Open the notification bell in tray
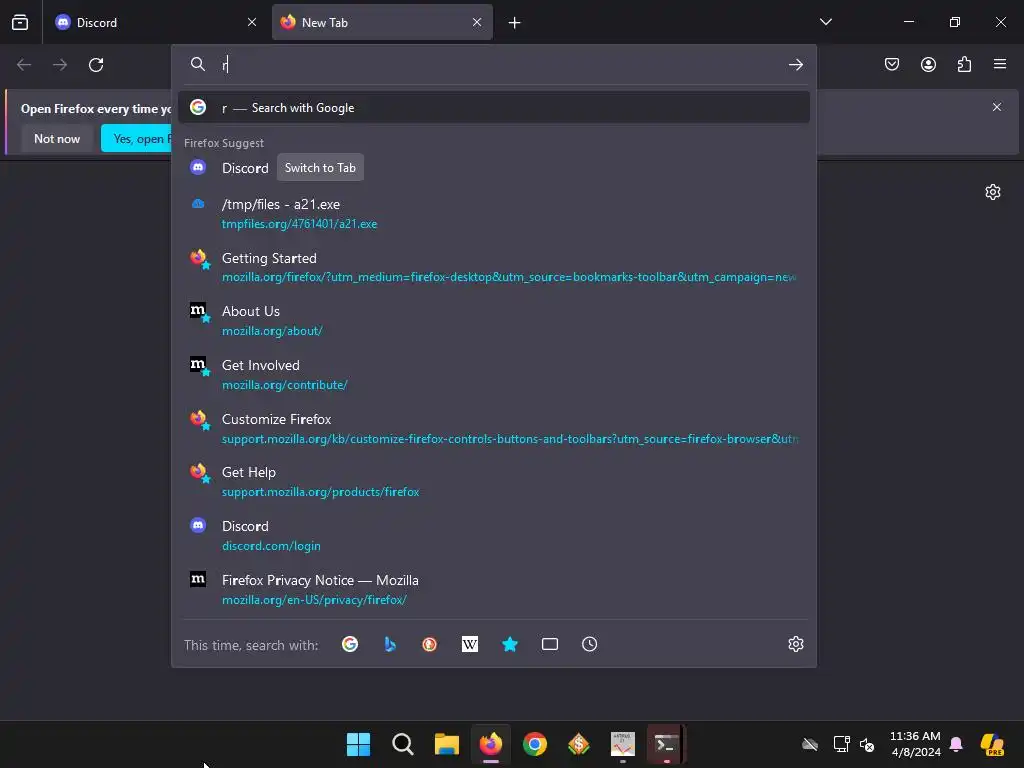Image resolution: width=1024 pixels, height=768 pixels. point(956,744)
